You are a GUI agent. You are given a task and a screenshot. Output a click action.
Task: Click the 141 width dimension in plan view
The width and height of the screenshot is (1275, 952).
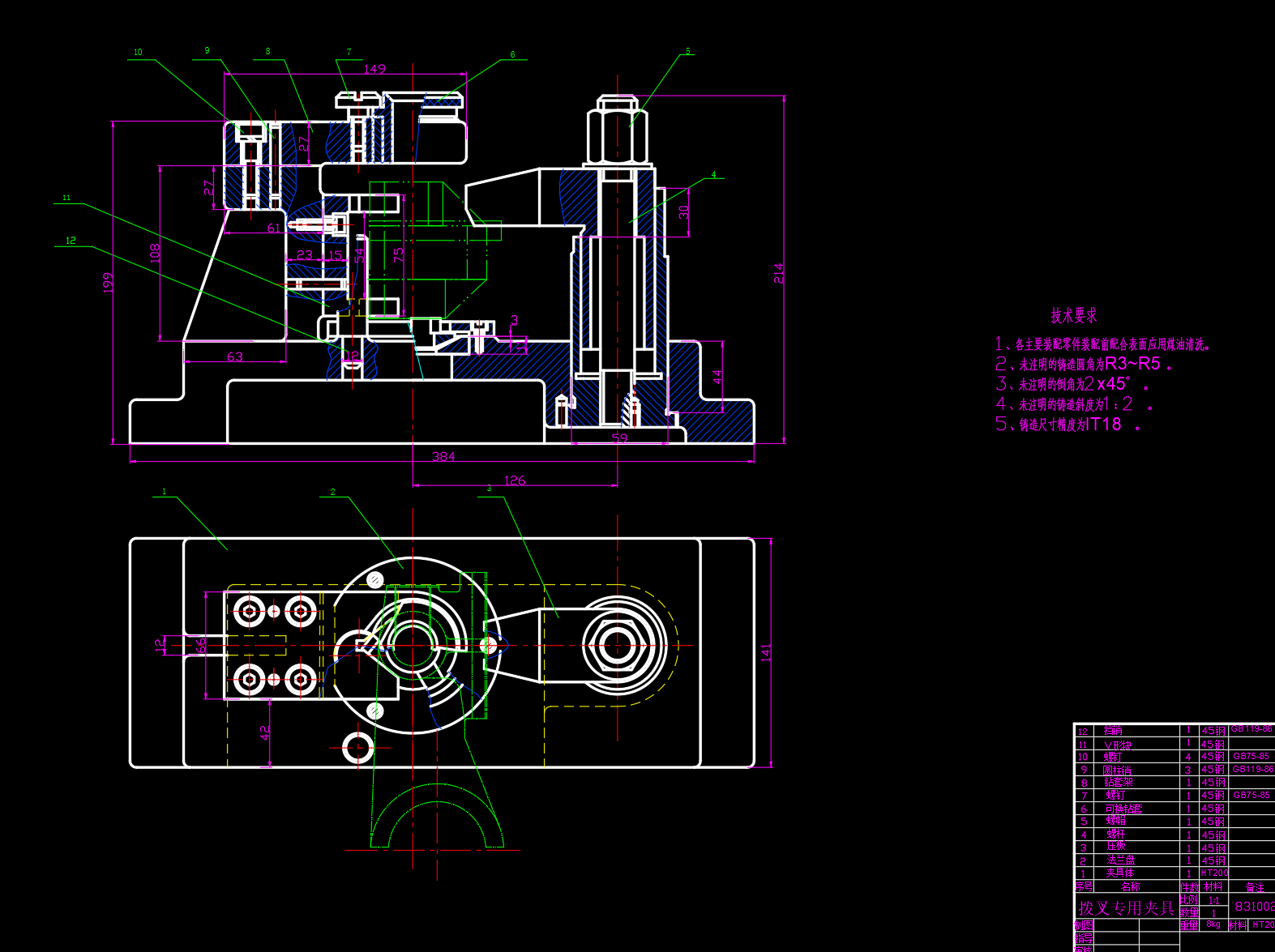(766, 652)
